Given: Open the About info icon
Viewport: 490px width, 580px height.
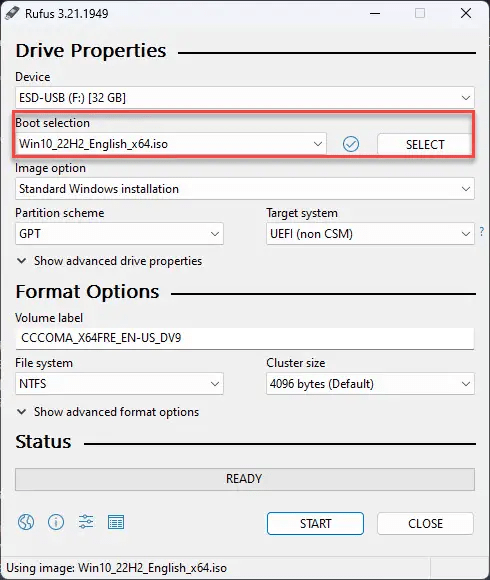Looking at the screenshot, I should pyautogui.click(x=56, y=522).
